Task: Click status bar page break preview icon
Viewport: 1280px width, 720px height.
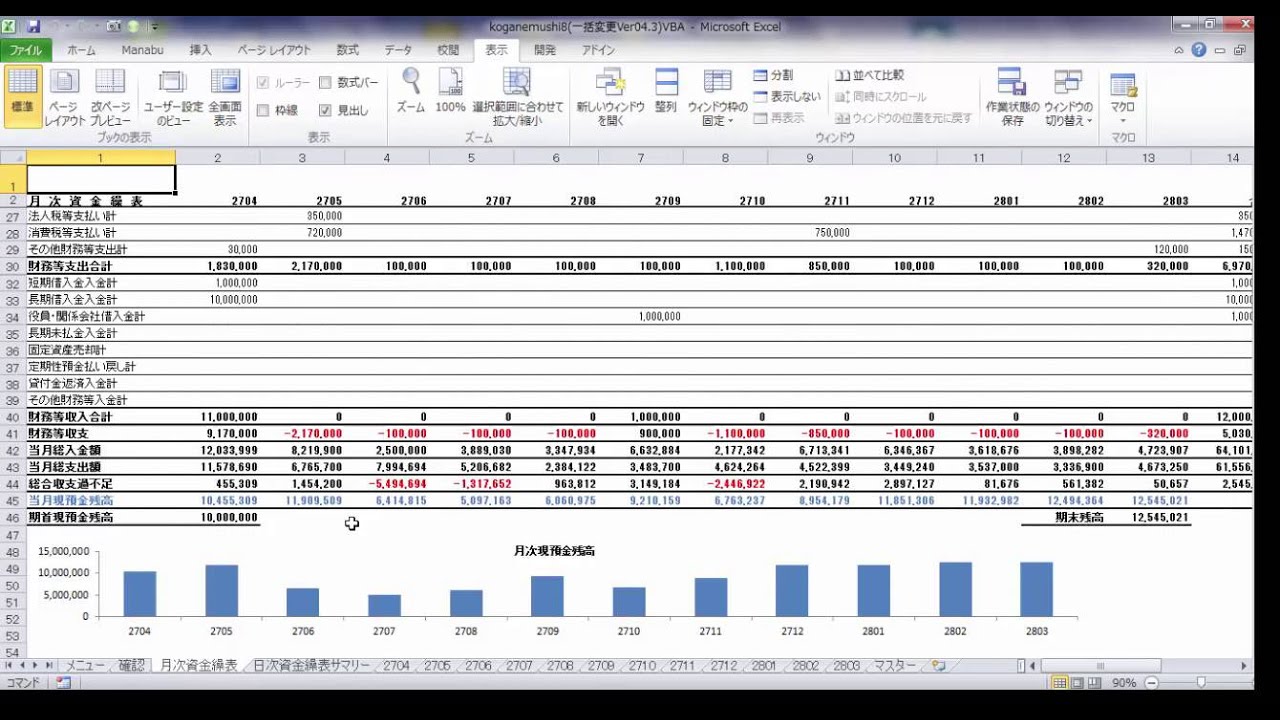Action: (x=1093, y=682)
